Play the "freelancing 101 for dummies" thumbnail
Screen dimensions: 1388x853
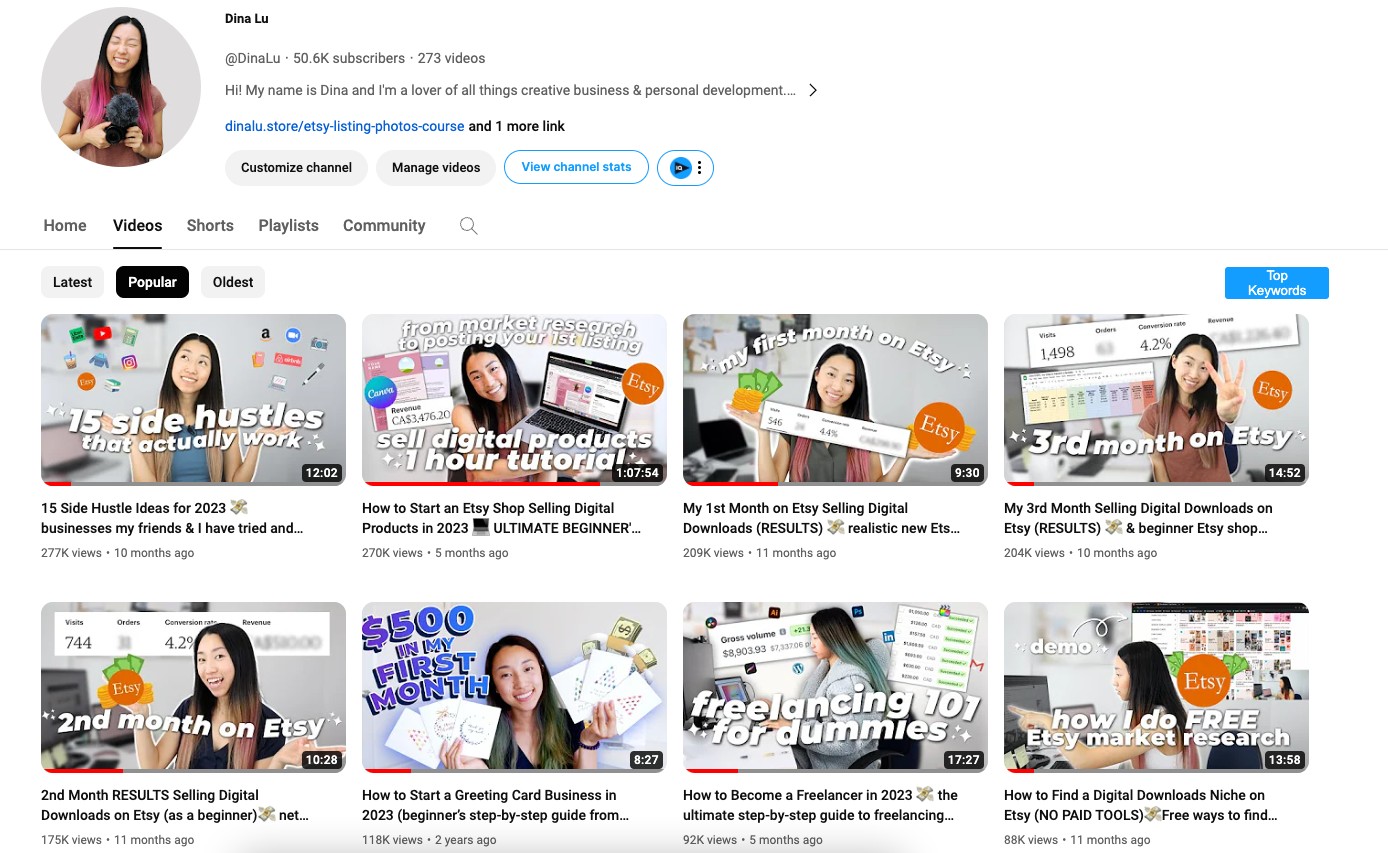coord(835,687)
